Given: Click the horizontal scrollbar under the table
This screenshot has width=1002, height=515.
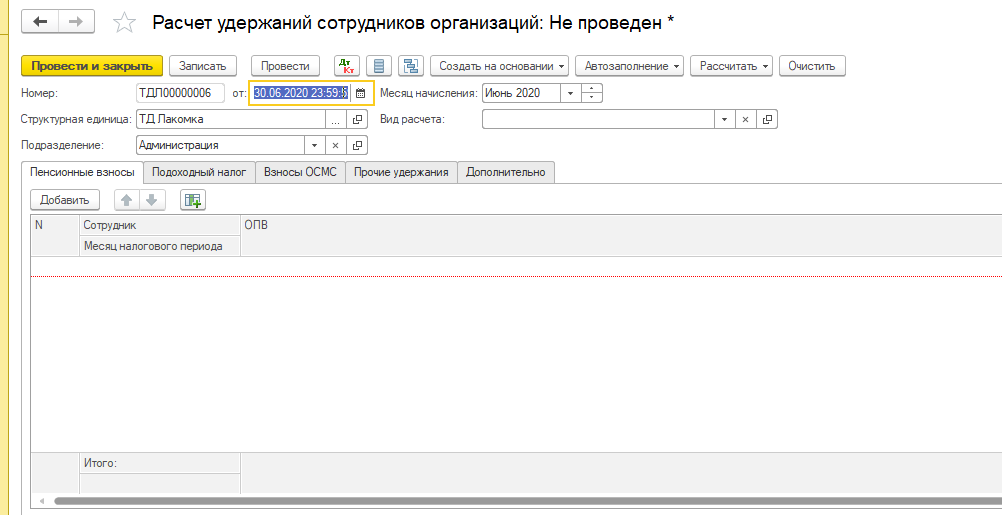Looking at the screenshot, I should (x=528, y=502).
